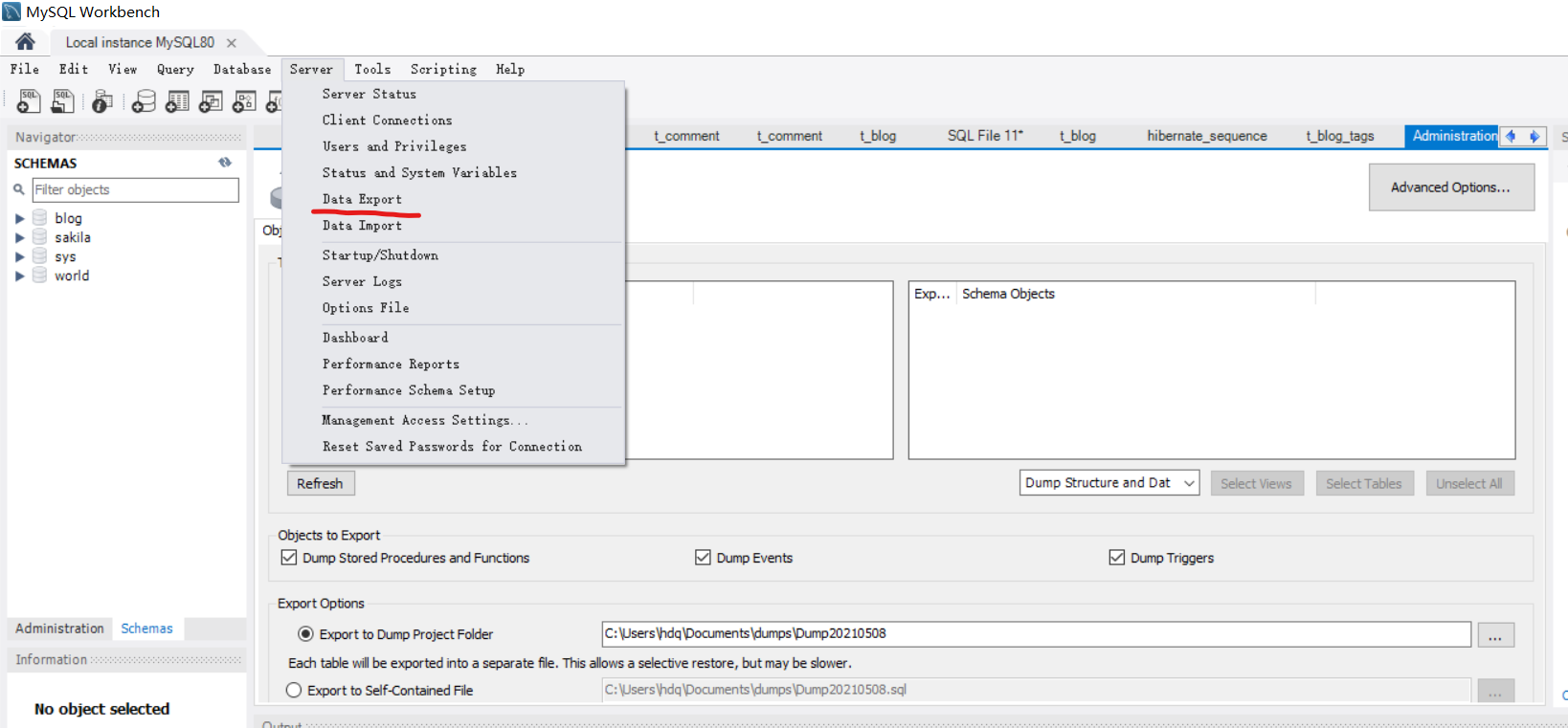
Task: Expand the sakila schema tree
Action: (19, 237)
